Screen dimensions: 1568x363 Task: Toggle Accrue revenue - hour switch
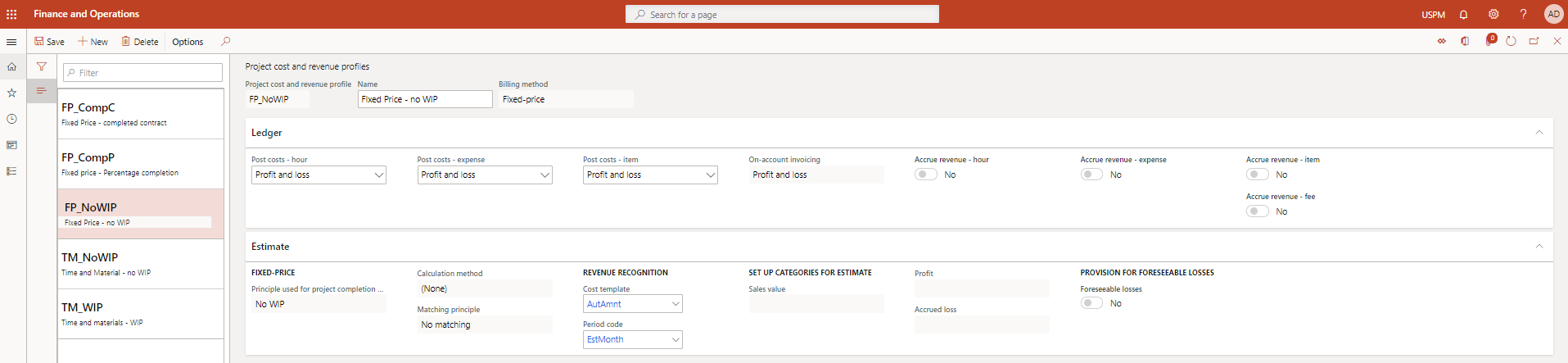coord(925,175)
